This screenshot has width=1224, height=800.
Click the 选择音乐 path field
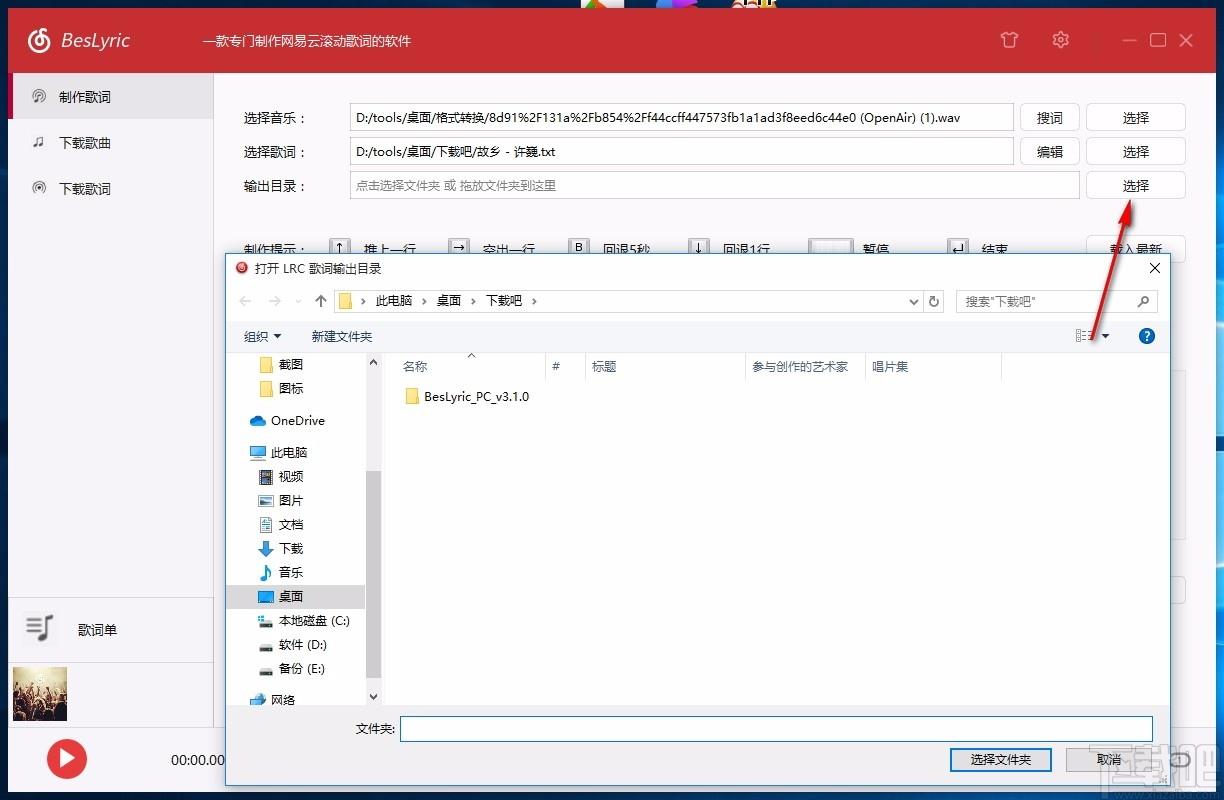[681, 118]
